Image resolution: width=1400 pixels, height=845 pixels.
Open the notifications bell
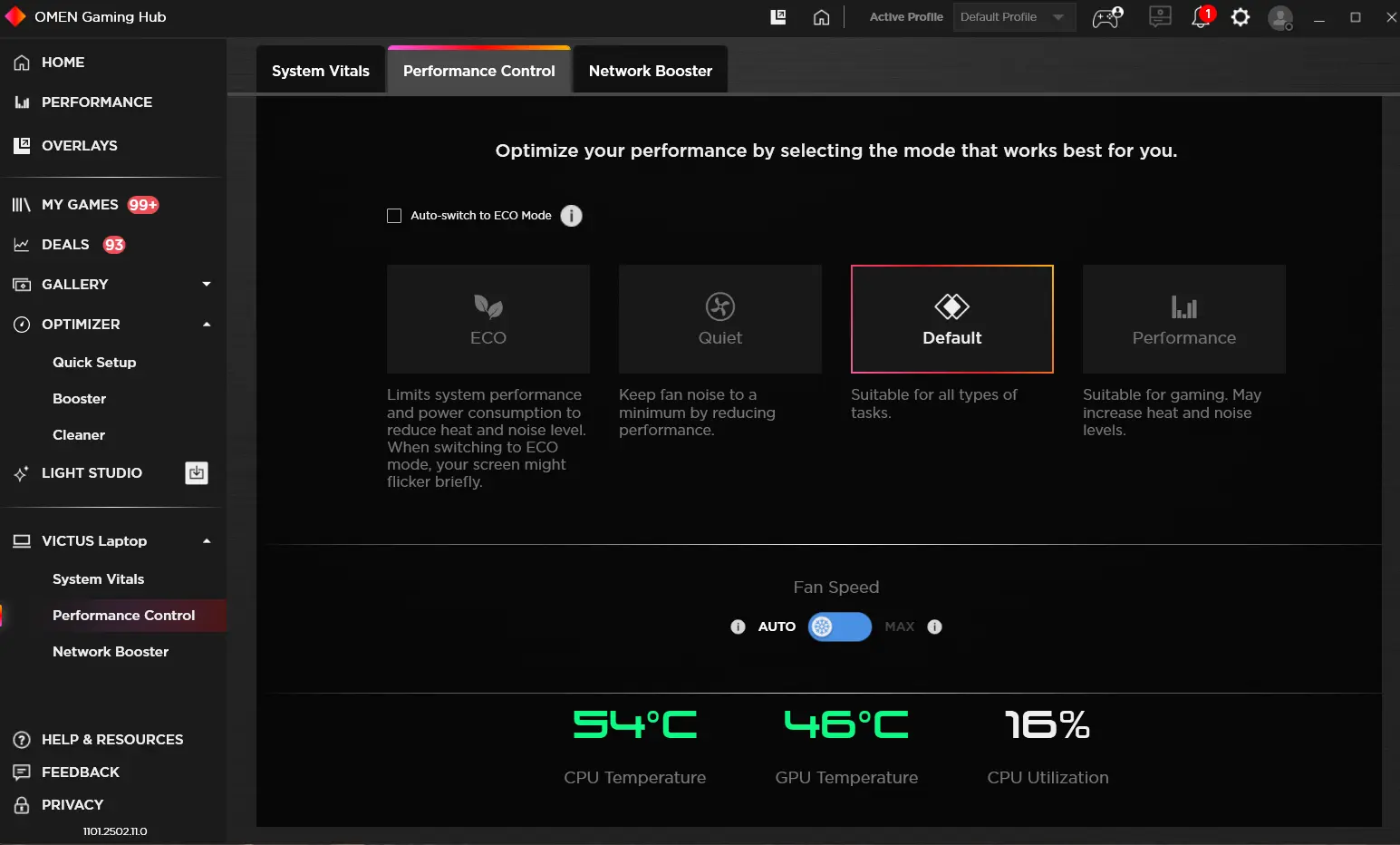tap(1202, 17)
